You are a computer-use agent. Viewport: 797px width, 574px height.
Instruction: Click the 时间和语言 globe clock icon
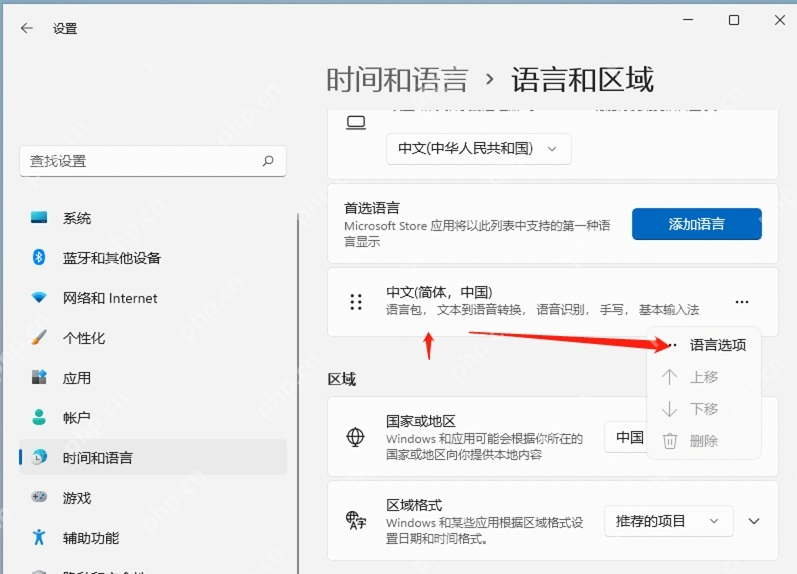(39, 457)
